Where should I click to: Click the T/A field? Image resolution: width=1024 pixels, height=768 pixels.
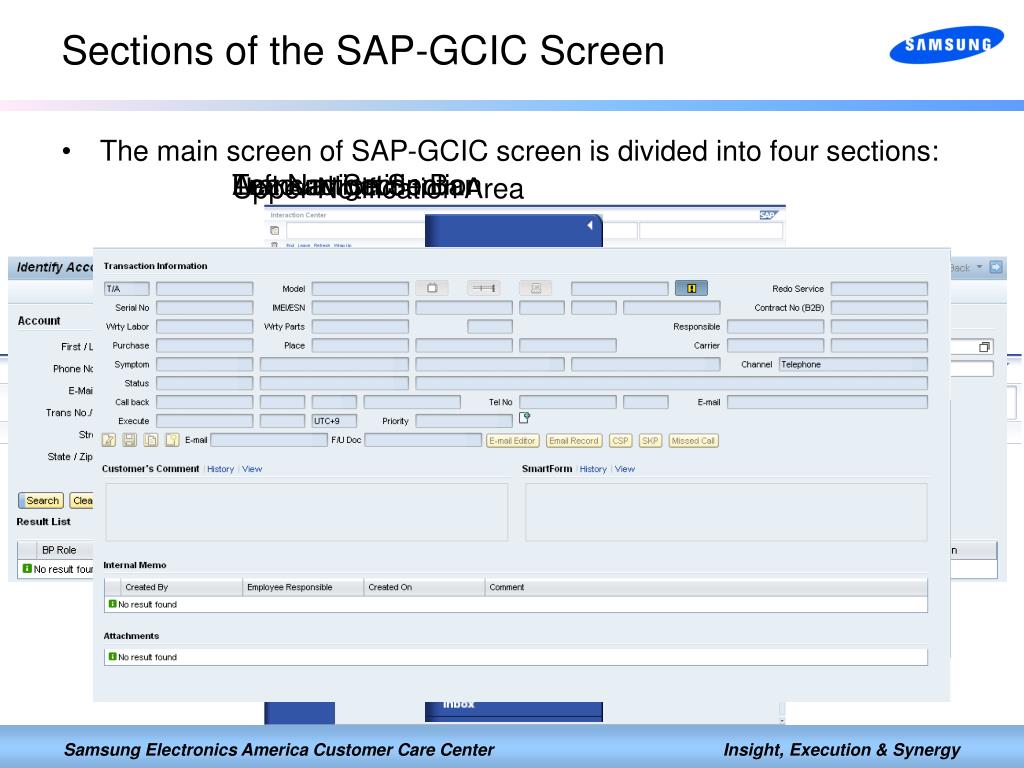pyautogui.click(x=127, y=289)
